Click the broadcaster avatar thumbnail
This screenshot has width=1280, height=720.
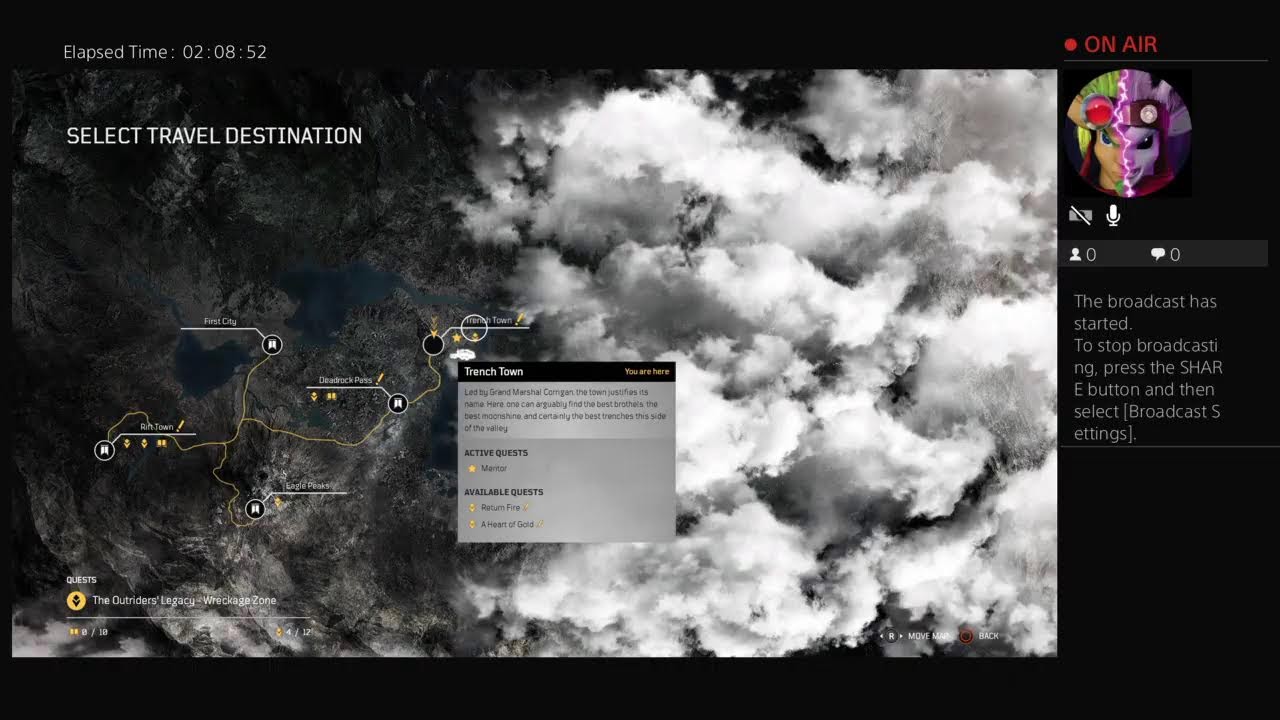click(1127, 132)
